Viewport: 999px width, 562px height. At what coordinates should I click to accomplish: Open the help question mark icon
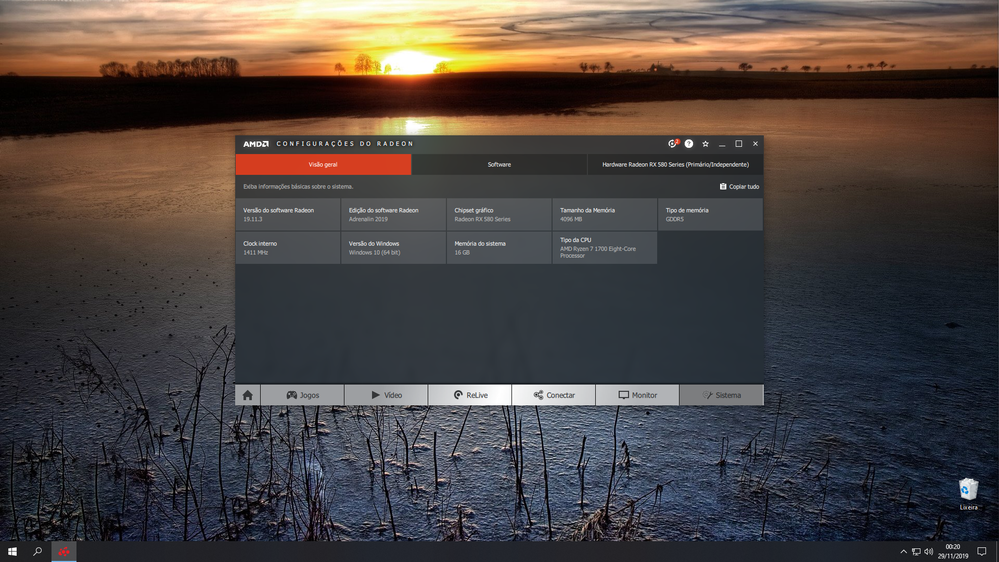tap(689, 143)
